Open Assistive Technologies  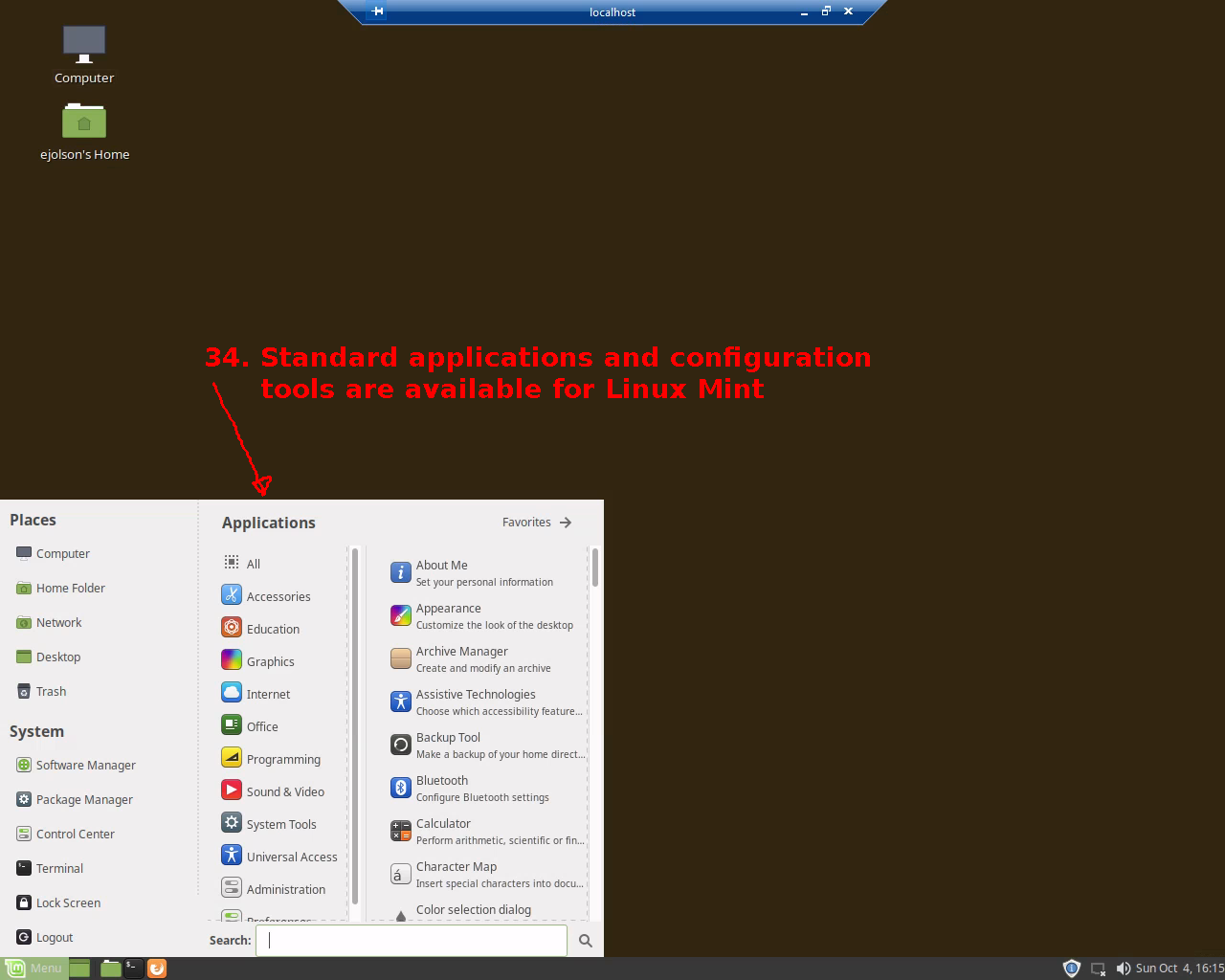pyautogui.click(x=487, y=702)
